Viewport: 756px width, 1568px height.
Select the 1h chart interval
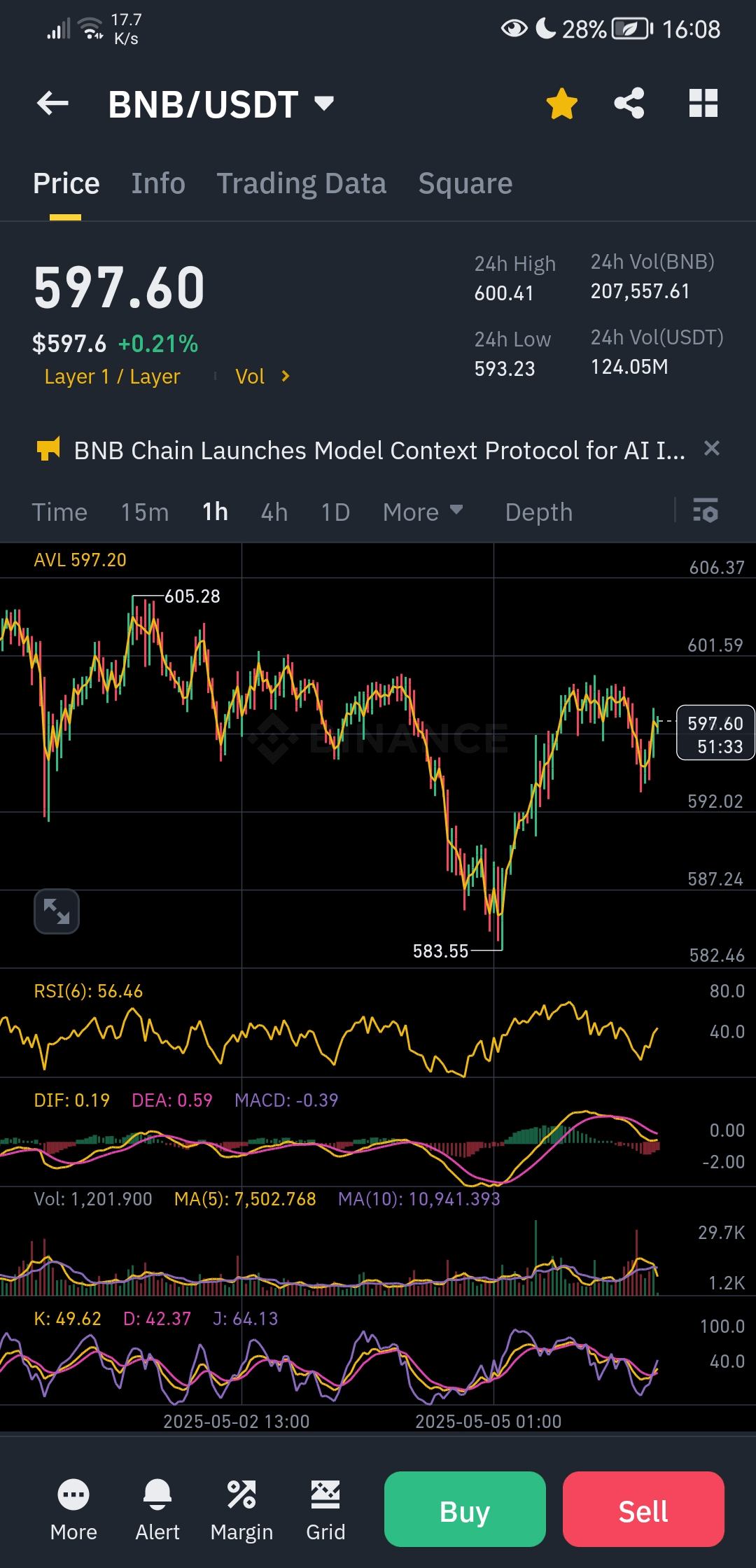[216, 512]
